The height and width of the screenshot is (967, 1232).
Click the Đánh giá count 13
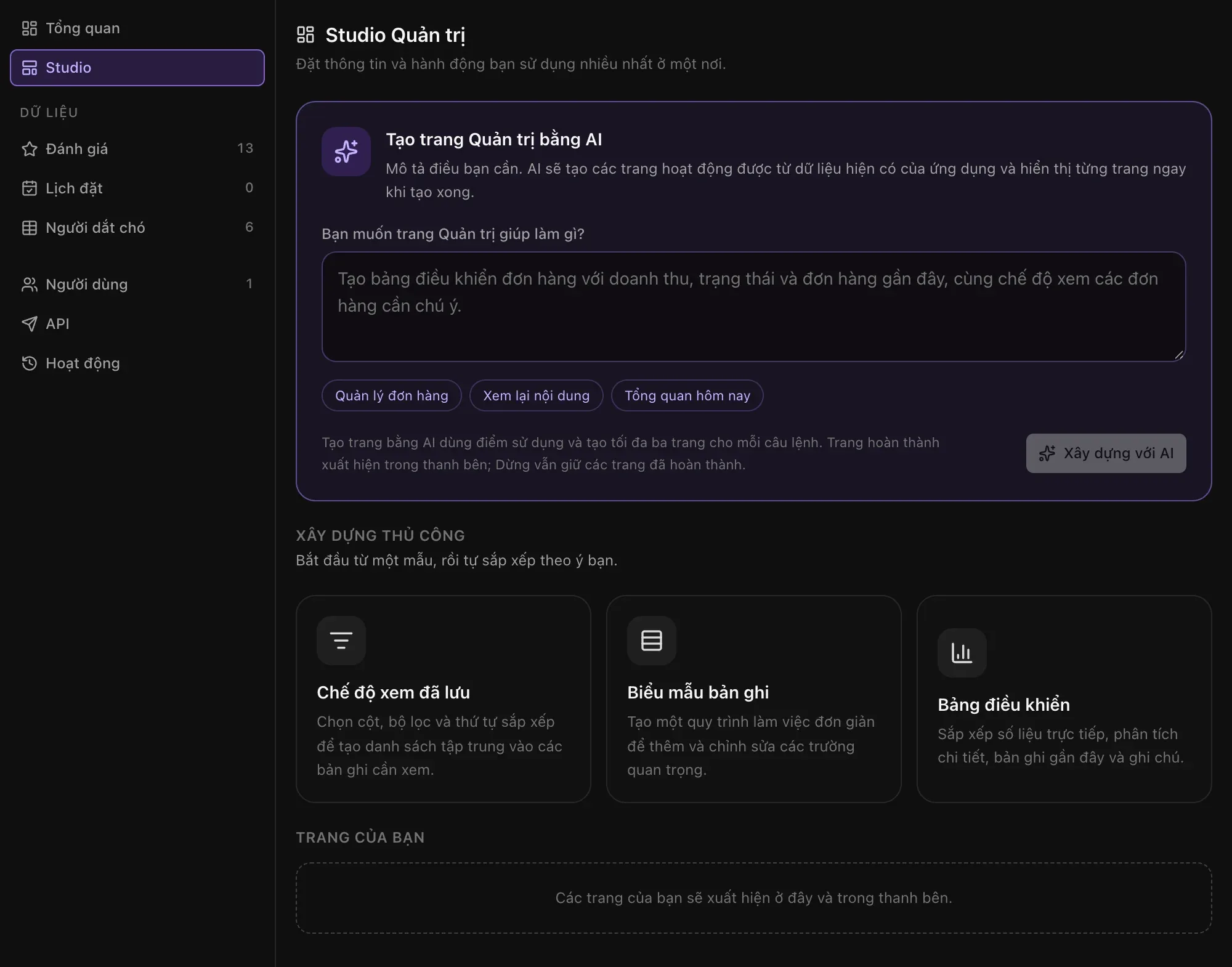(x=245, y=148)
